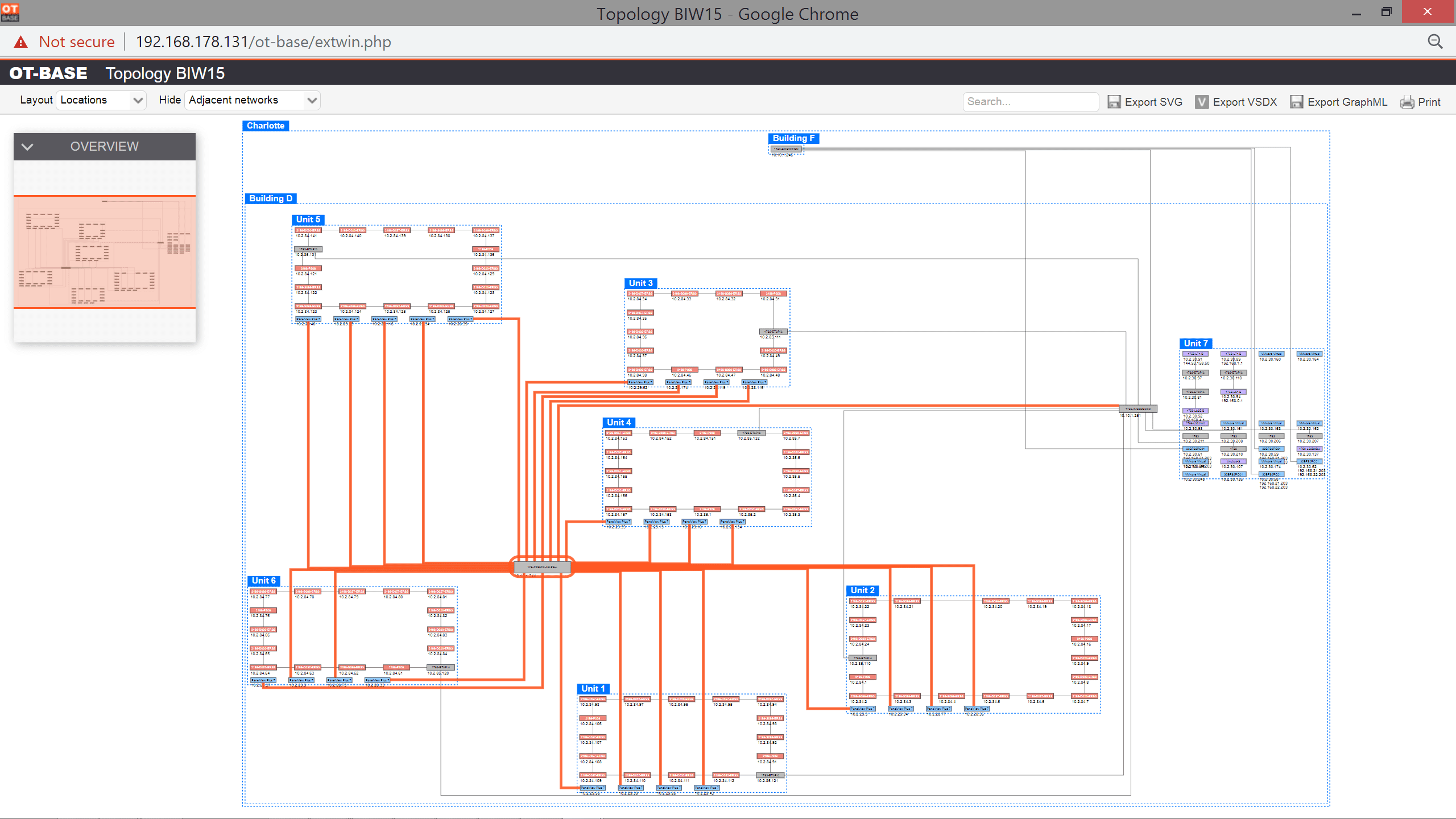The height and width of the screenshot is (819, 1456).
Task: Click the URL 192.168.178.131/ot-base/extwin.php
Action: pyautogui.click(x=263, y=42)
